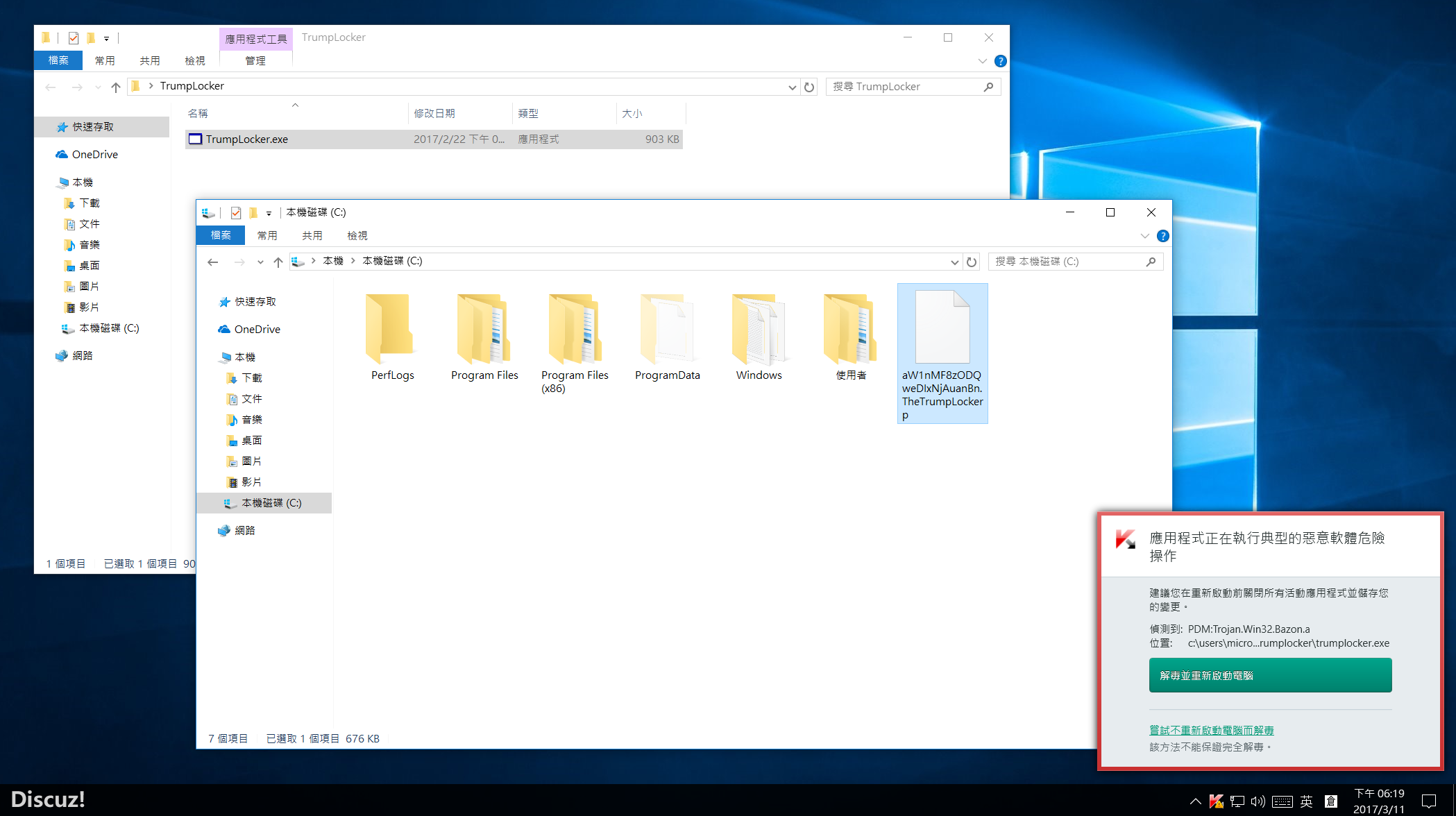Open the Program Files folder icon

pyautogui.click(x=483, y=329)
